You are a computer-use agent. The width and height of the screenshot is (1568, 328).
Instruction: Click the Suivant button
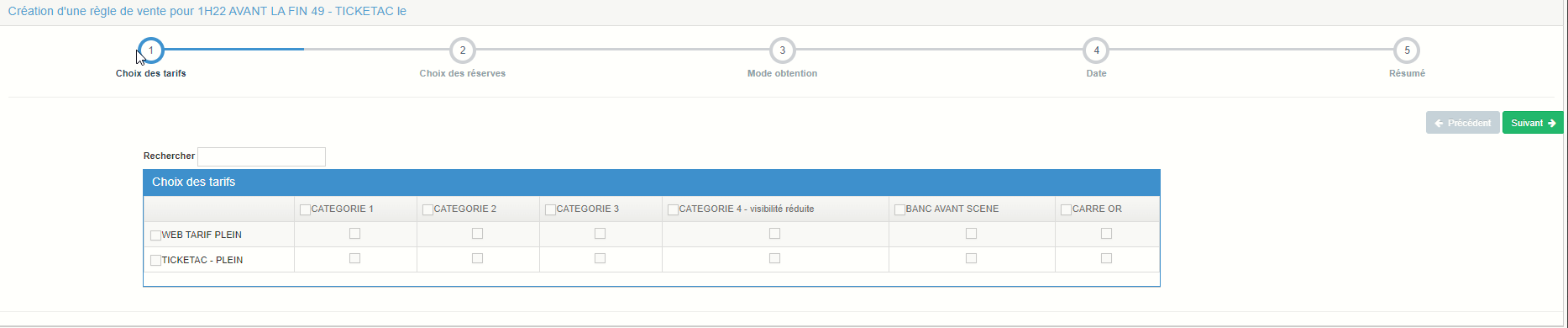[1533, 123]
